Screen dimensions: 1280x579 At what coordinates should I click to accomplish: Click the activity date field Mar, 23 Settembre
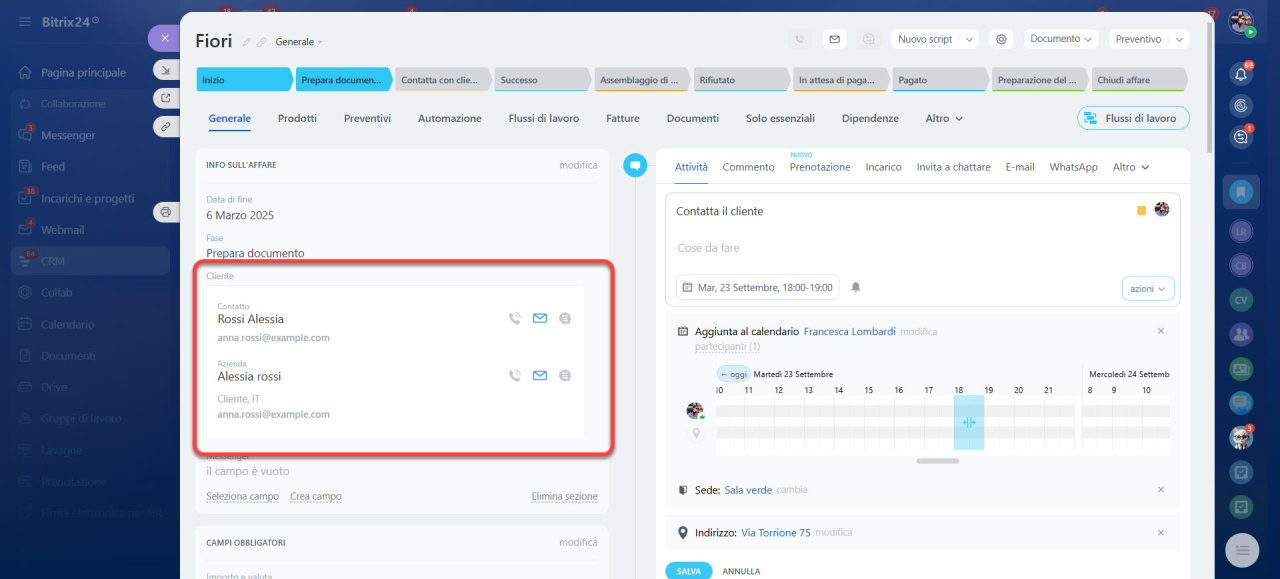[757, 287]
